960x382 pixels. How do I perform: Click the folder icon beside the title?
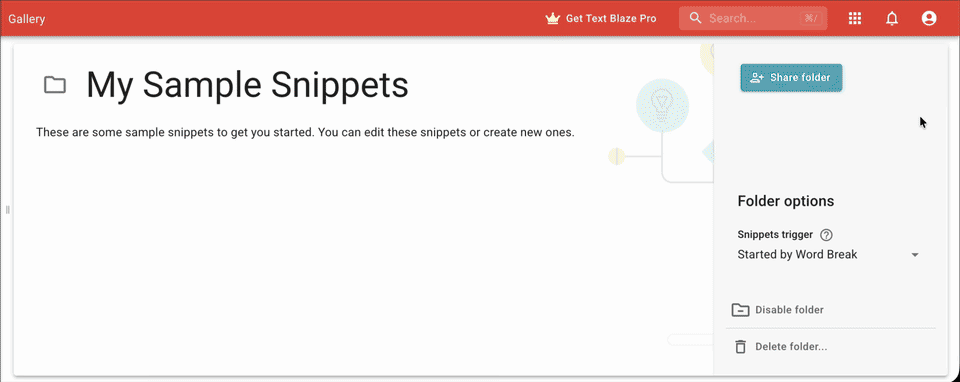pos(55,85)
